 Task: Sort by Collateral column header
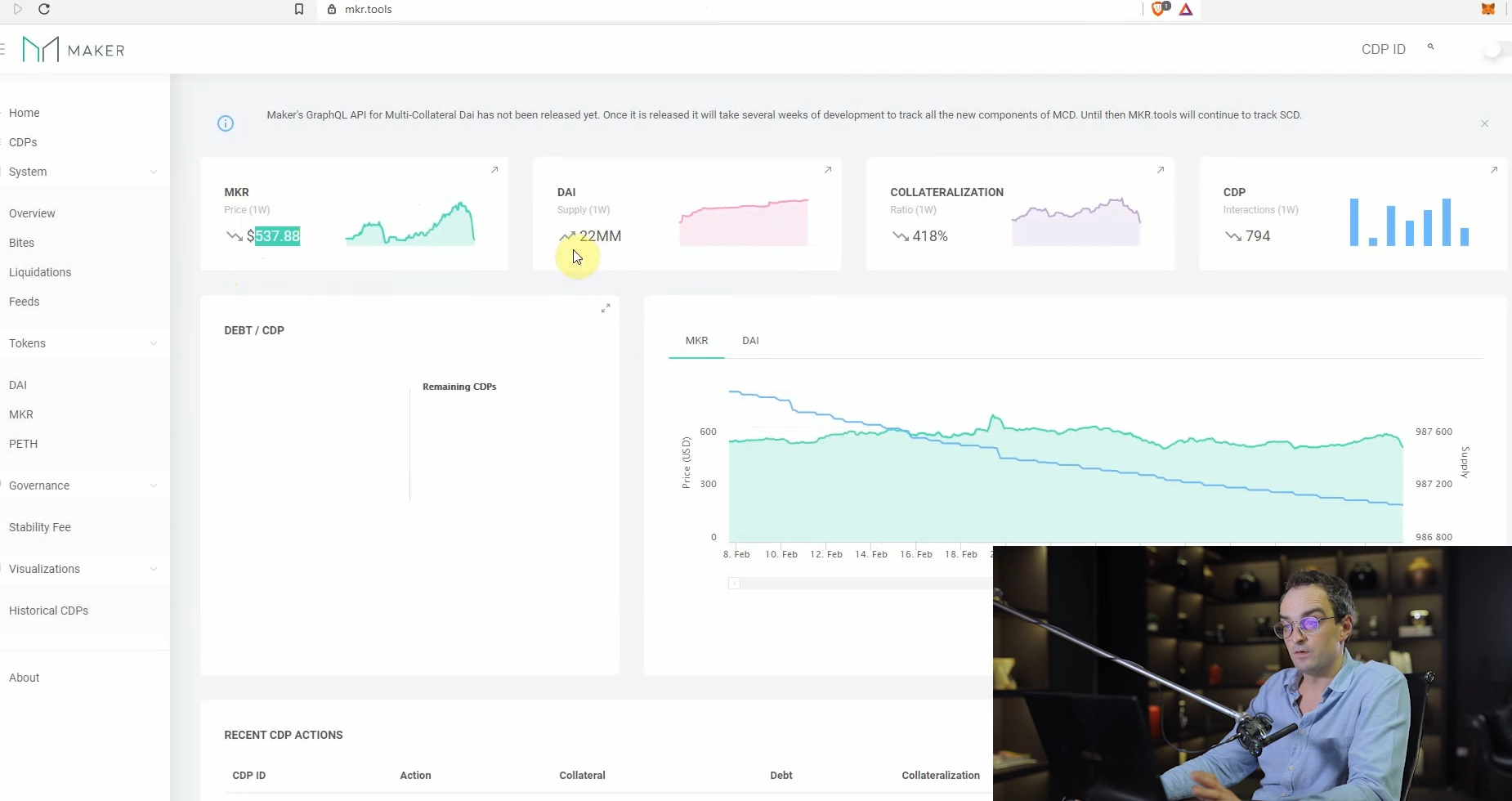click(x=582, y=776)
